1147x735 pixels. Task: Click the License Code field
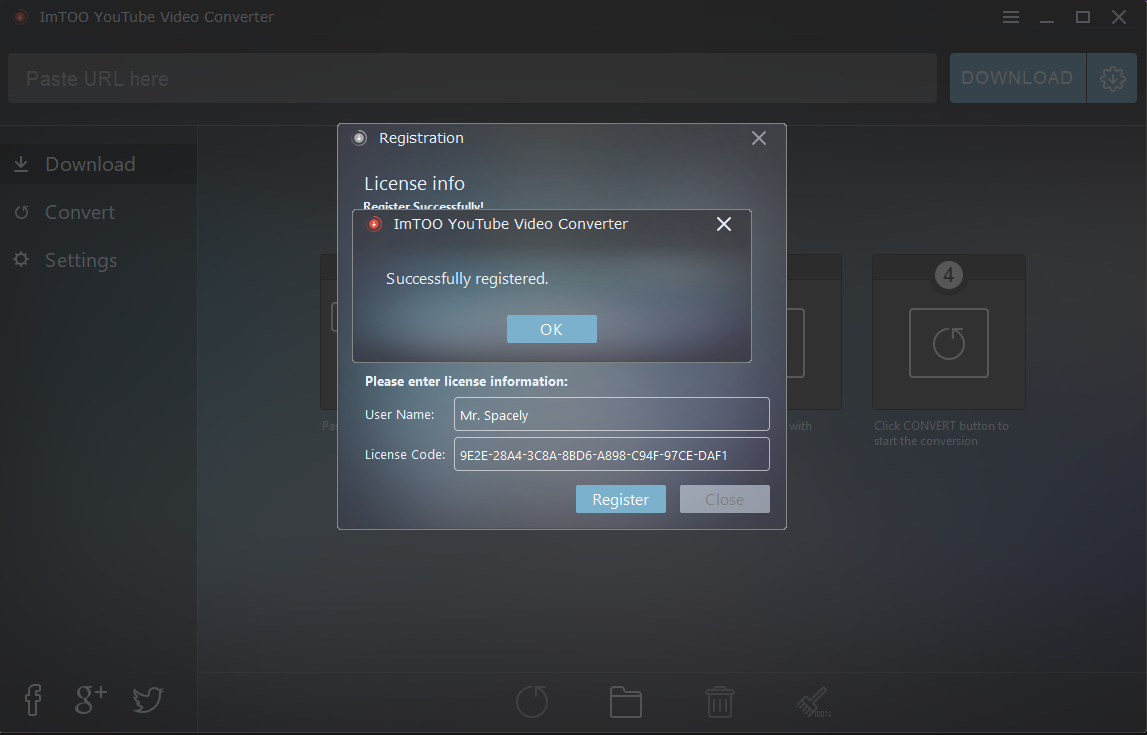612,454
